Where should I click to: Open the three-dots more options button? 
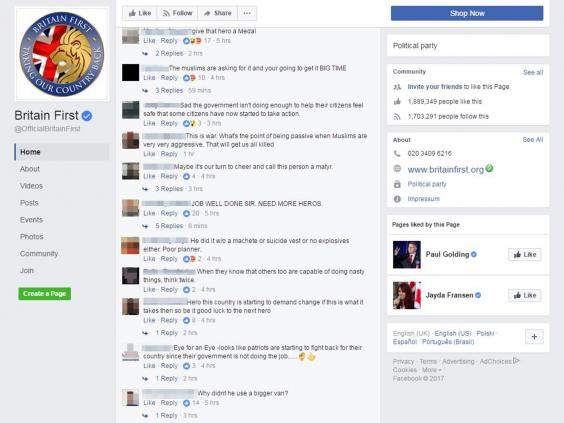(247, 13)
